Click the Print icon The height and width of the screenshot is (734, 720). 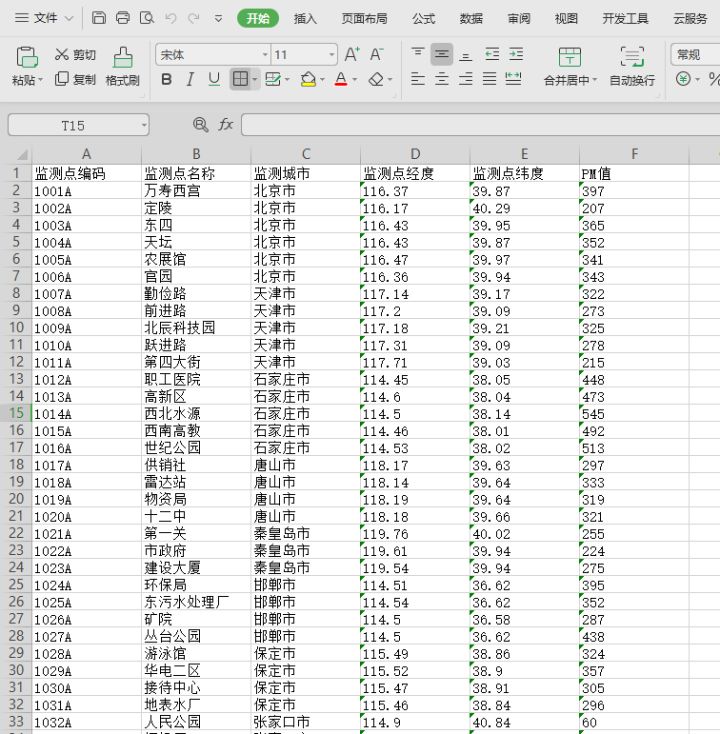click(123, 18)
